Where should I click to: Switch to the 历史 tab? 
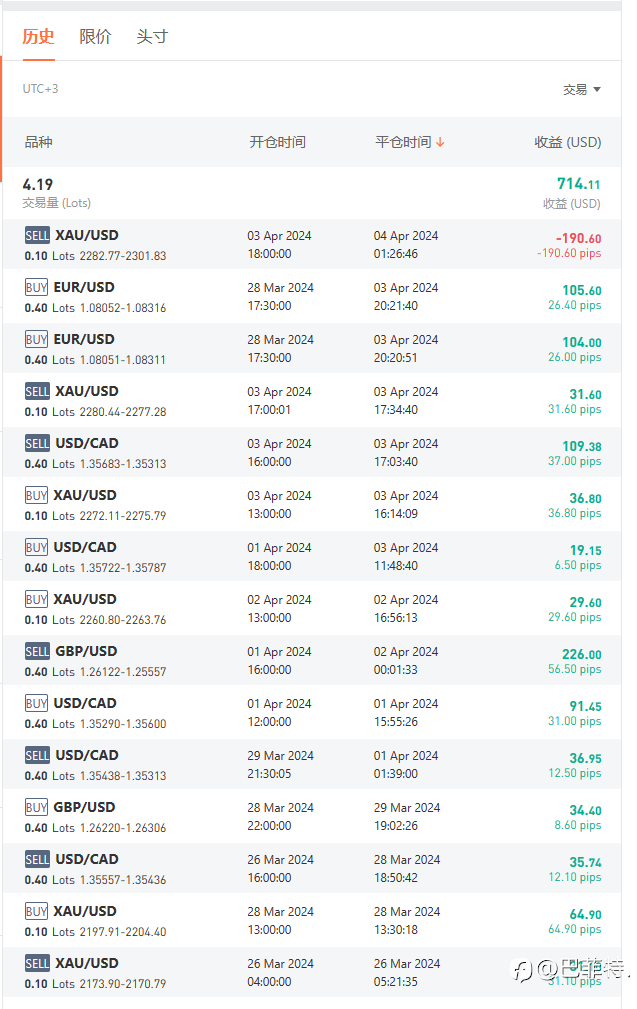pyautogui.click(x=39, y=37)
